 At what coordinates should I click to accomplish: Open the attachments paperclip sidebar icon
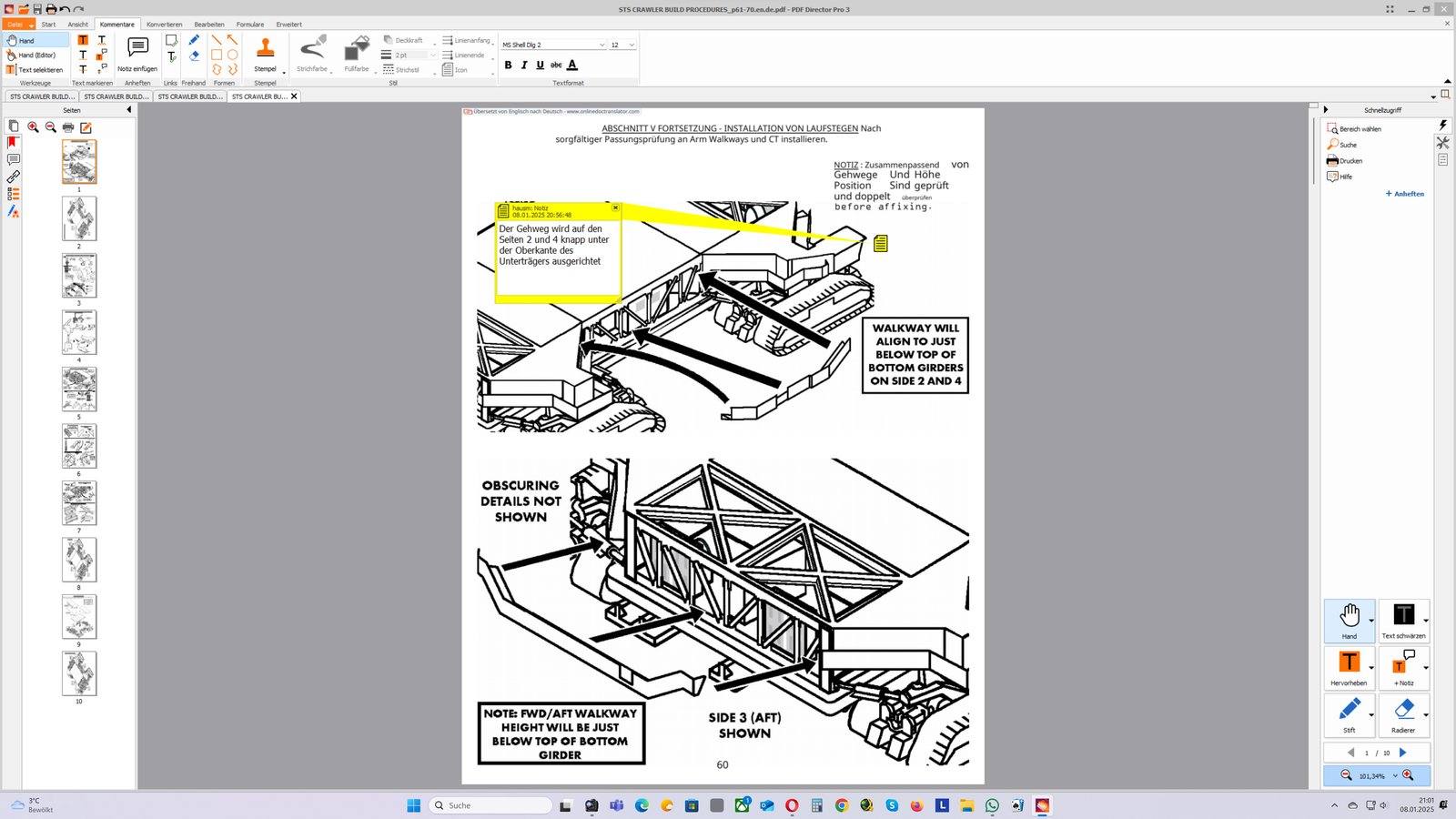pos(13,177)
